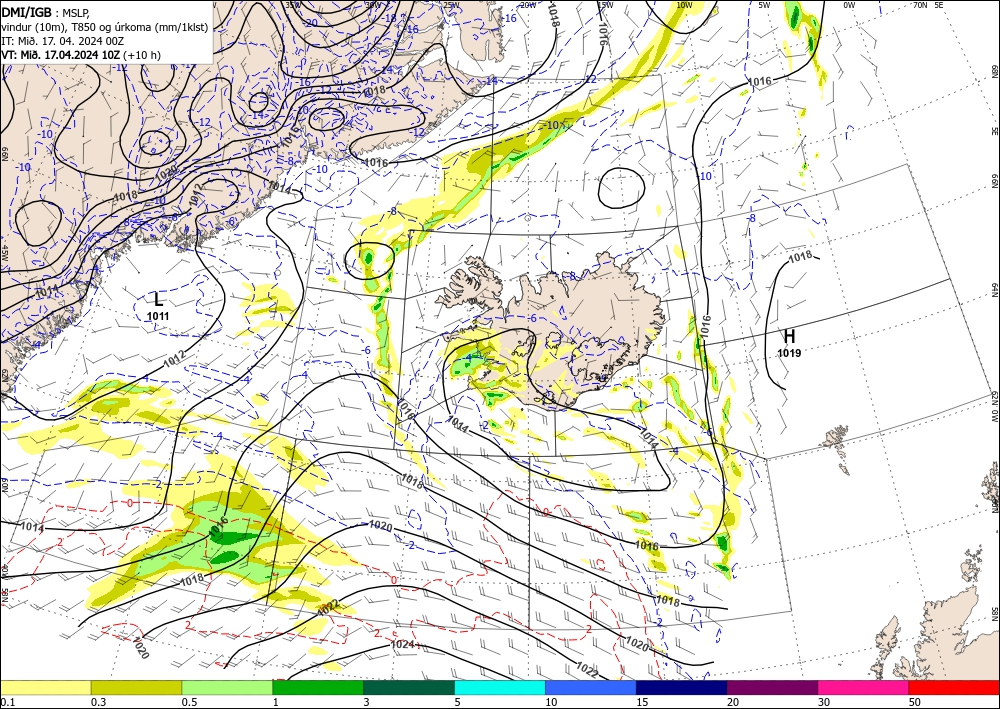Click the navy 15 mm legend swatch
Screen dimensions: 1000x709
(682, 687)
